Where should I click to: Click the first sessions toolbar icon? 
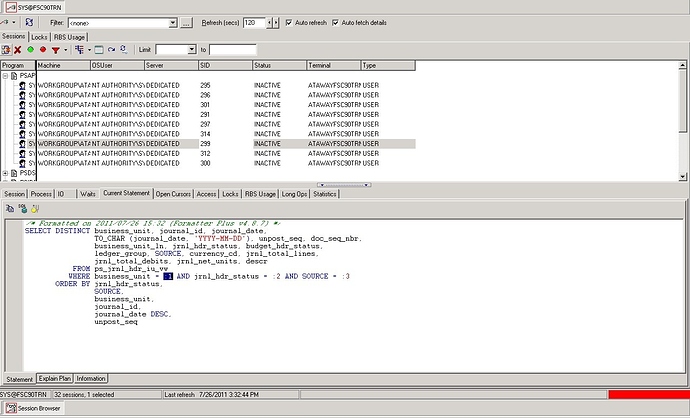click(6, 50)
